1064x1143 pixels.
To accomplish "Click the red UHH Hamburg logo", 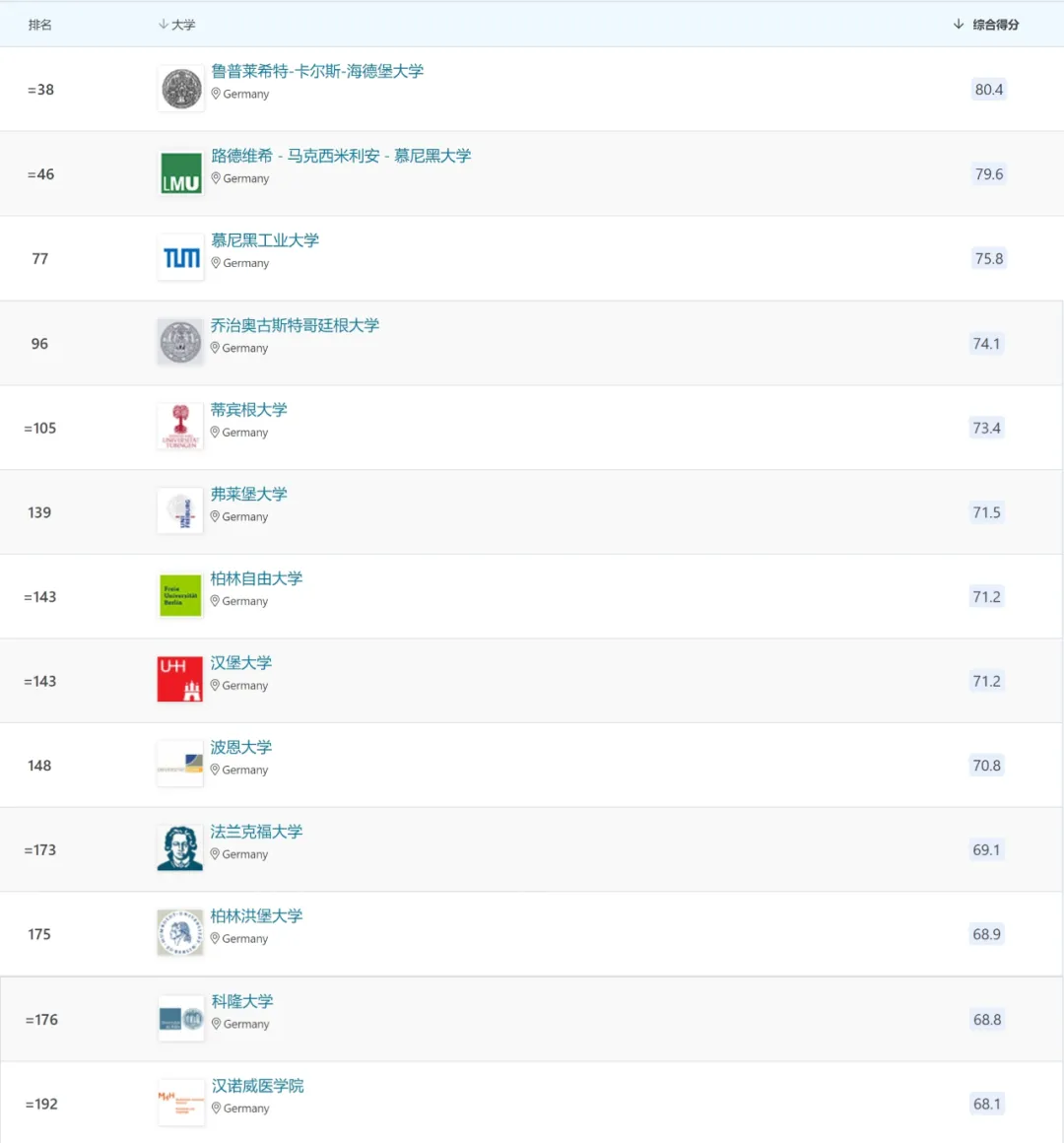I will click(x=180, y=681).
